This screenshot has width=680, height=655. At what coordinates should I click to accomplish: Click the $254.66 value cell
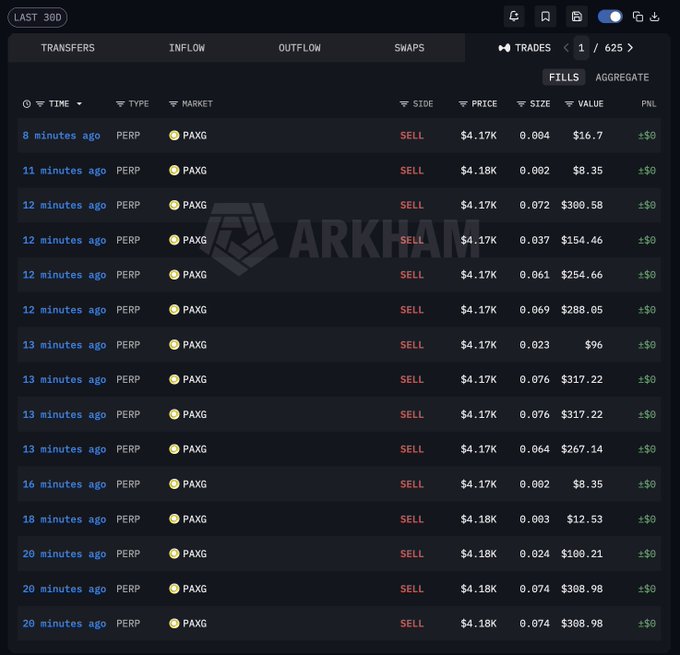pyautogui.click(x=582, y=275)
